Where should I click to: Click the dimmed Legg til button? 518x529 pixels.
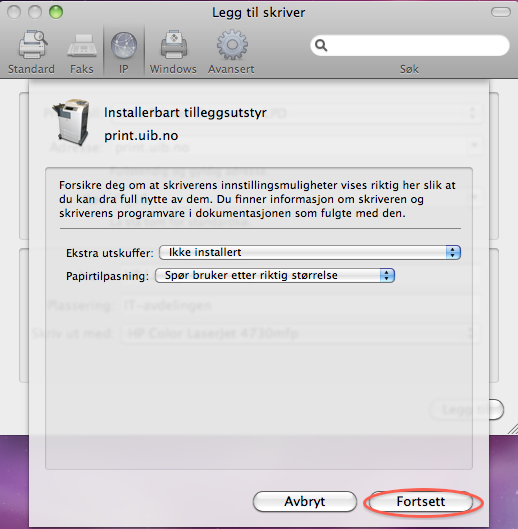coord(467,410)
